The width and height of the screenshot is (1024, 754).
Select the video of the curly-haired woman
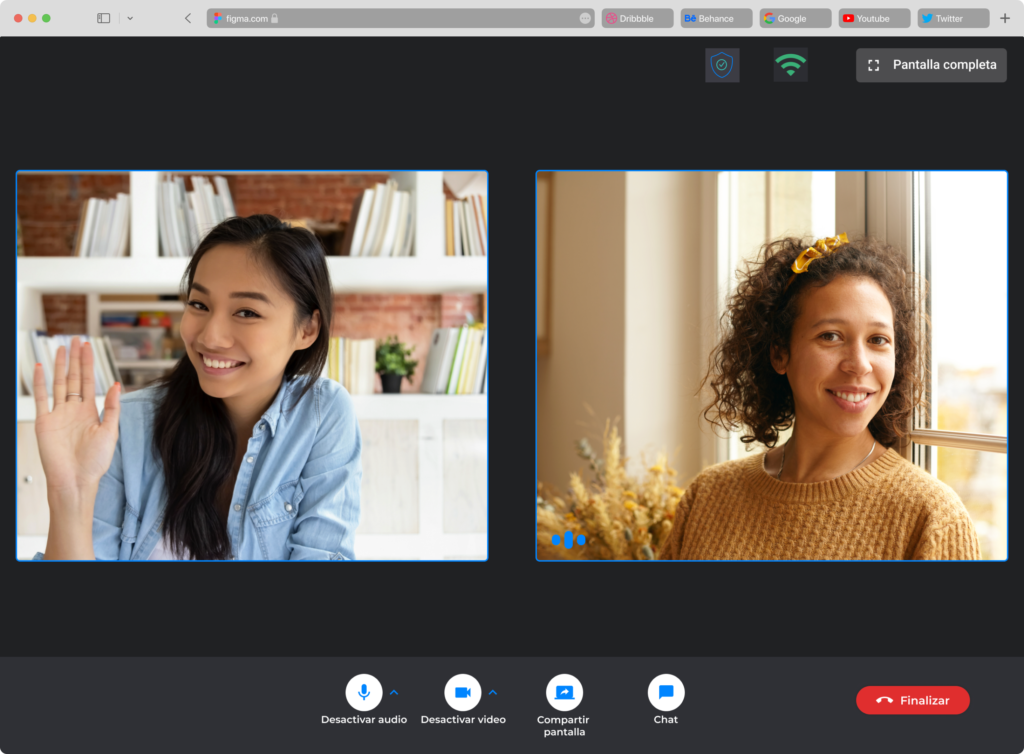pos(772,366)
